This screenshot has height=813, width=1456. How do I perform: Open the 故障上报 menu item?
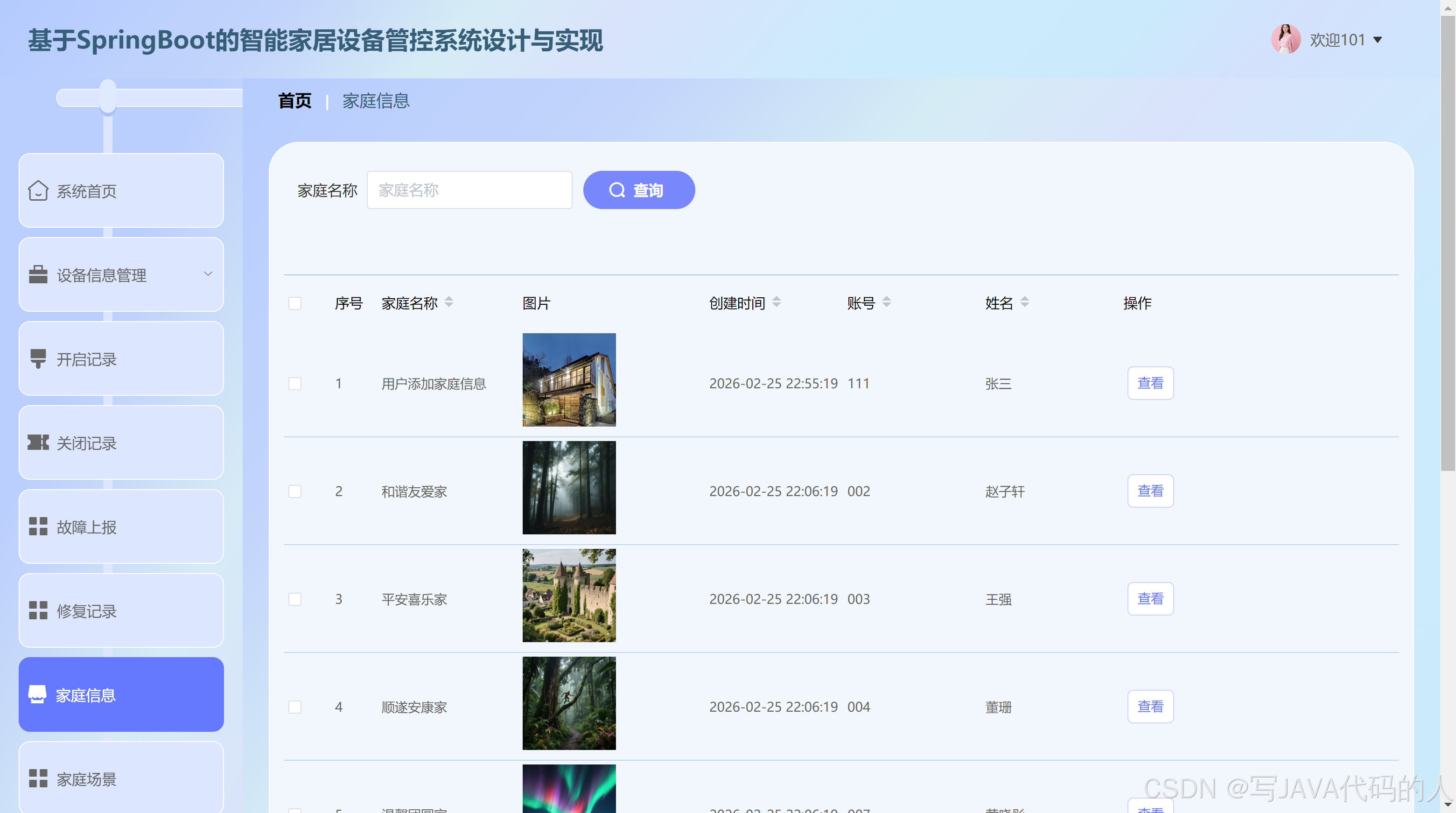[121, 526]
